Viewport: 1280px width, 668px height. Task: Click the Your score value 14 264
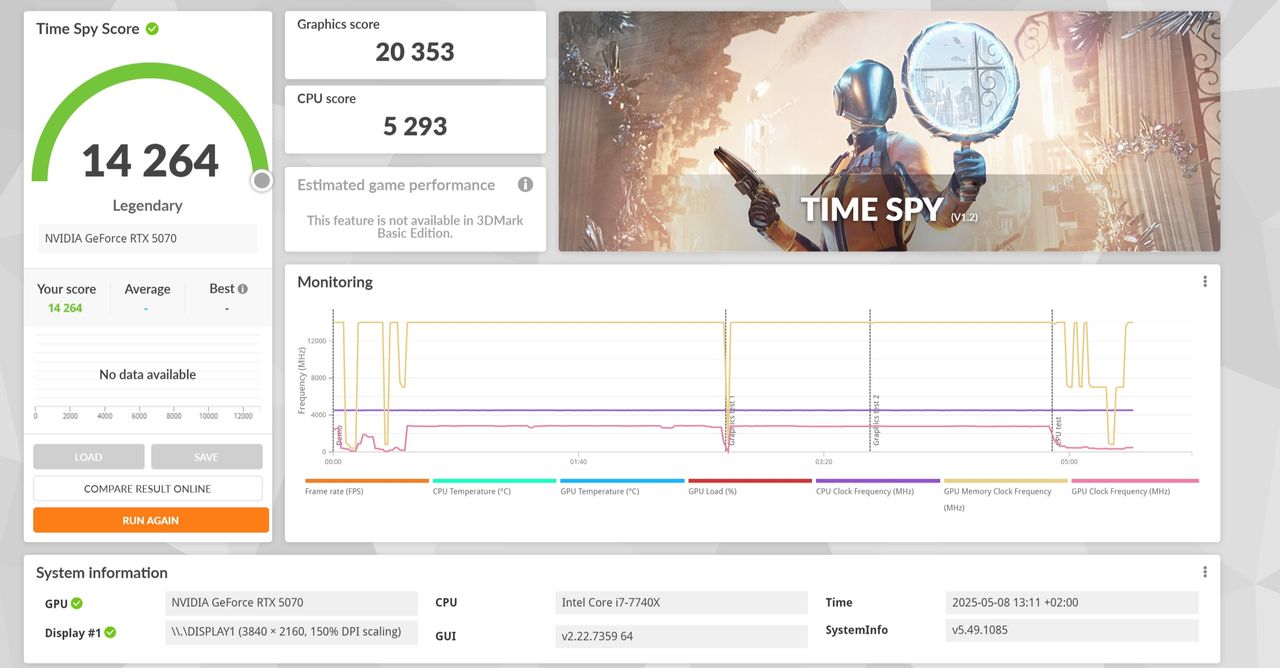(x=66, y=308)
